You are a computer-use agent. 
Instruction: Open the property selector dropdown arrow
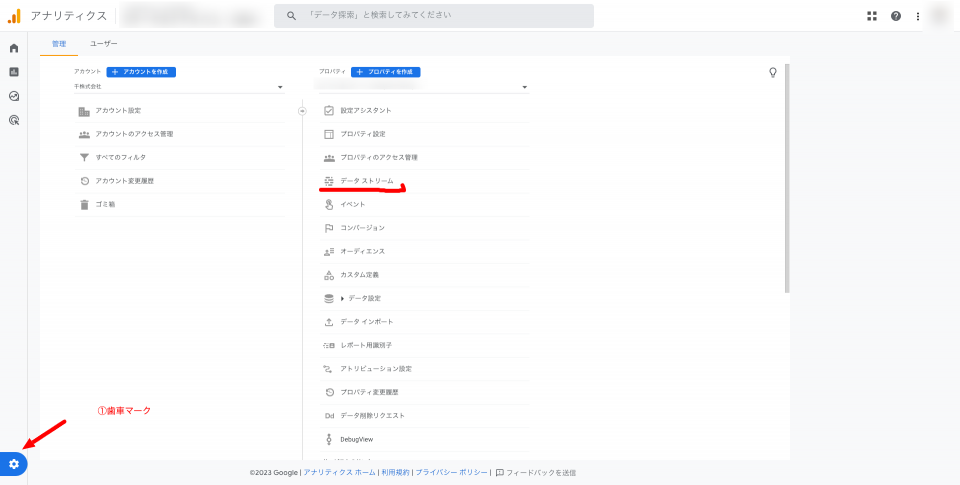click(525, 88)
